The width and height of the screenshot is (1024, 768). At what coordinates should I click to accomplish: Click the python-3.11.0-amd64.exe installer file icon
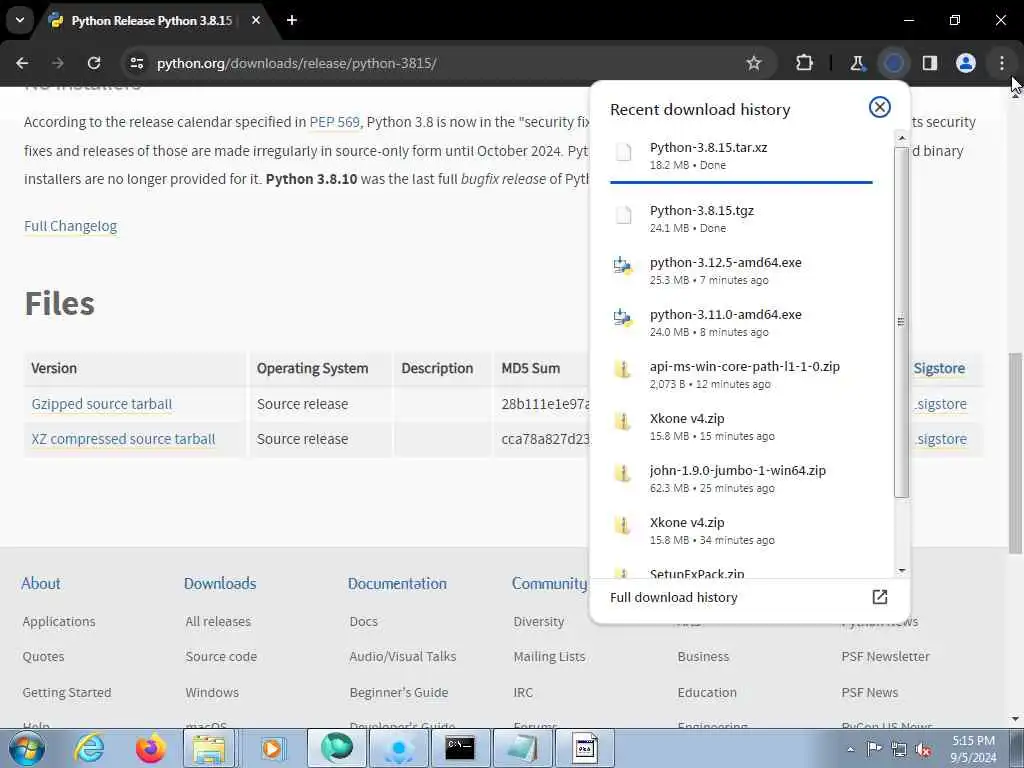[623, 318]
